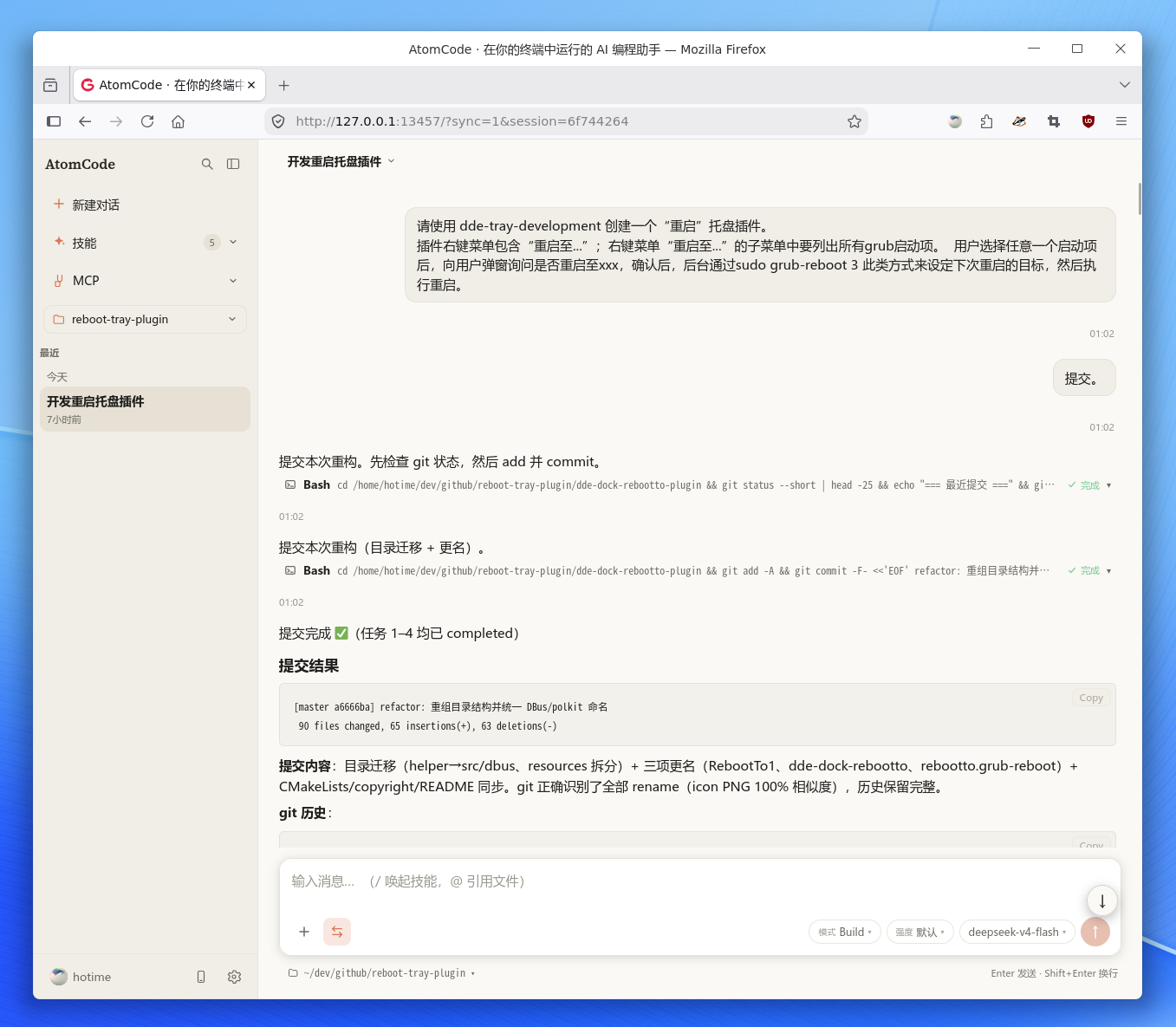The width and height of the screenshot is (1176, 1027).
Task: Open the reboot-tray-plugin project dropdown
Action: [x=145, y=319]
